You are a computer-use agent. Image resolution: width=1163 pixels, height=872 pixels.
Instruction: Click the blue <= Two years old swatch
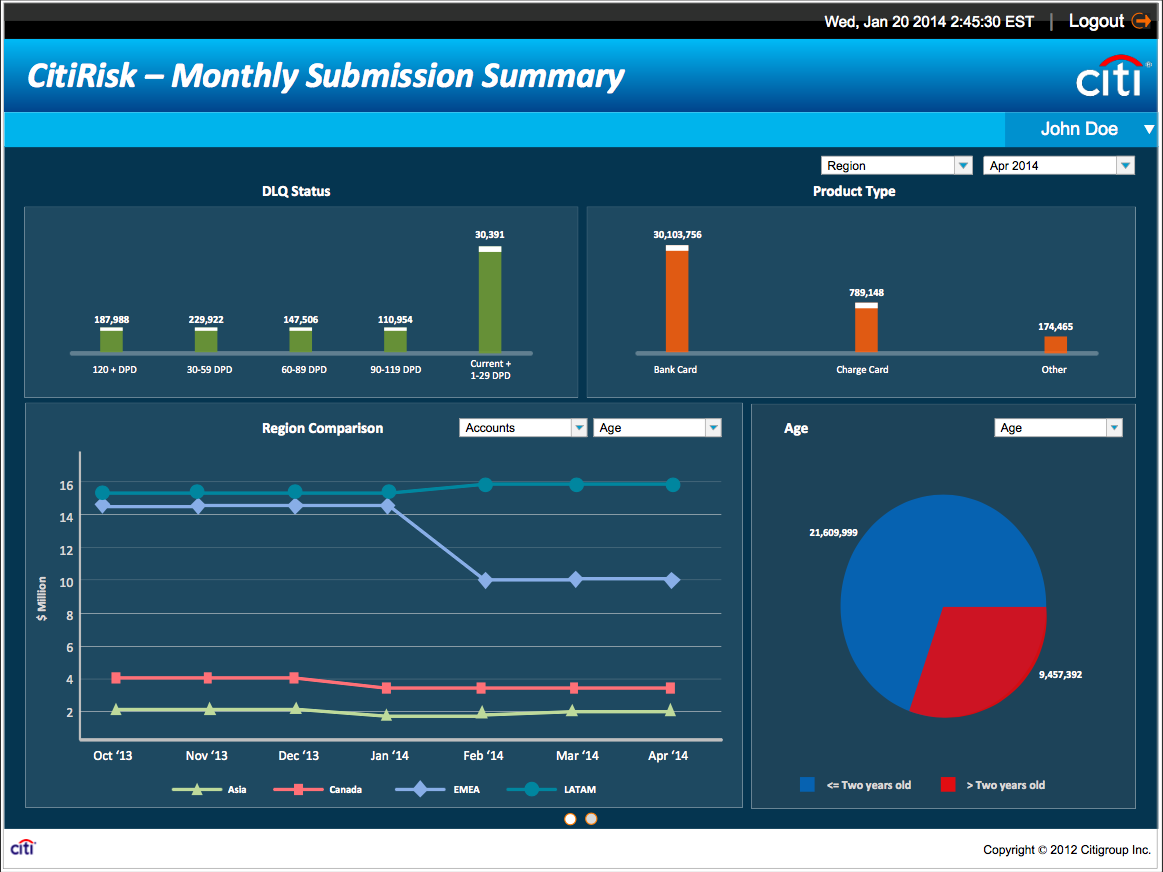click(807, 785)
